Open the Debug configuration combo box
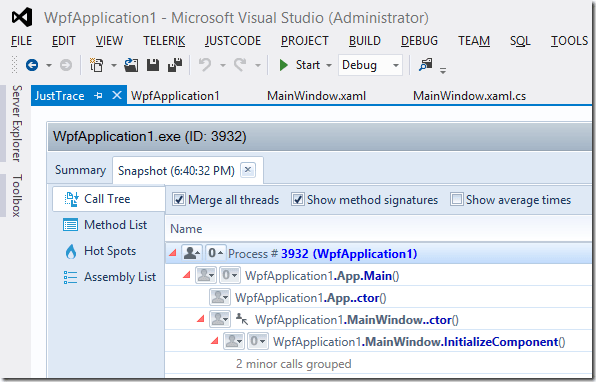The height and width of the screenshot is (382, 596). pos(370,65)
